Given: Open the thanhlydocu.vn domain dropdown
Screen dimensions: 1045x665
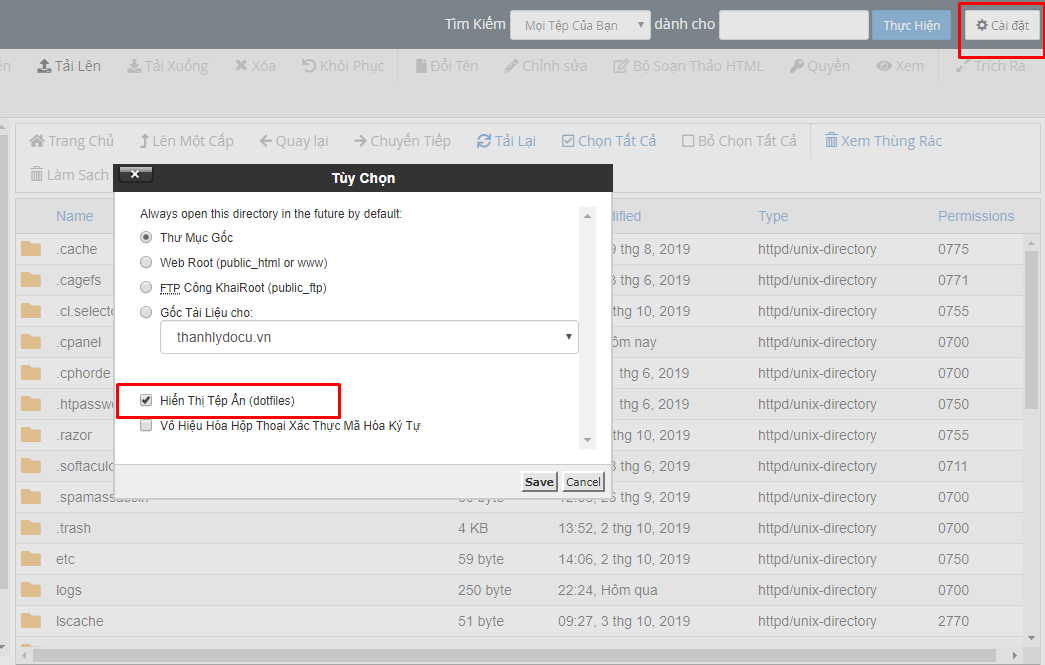Looking at the screenshot, I should pyautogui.click(x=369, y=337).
